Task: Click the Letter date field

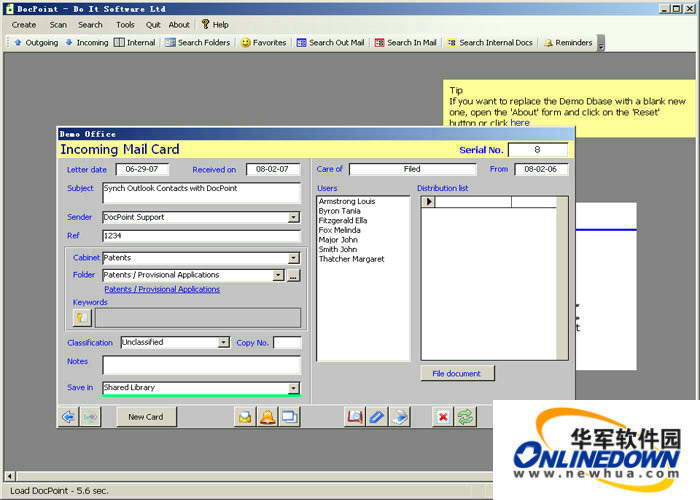Action: (x=142, y=169)
